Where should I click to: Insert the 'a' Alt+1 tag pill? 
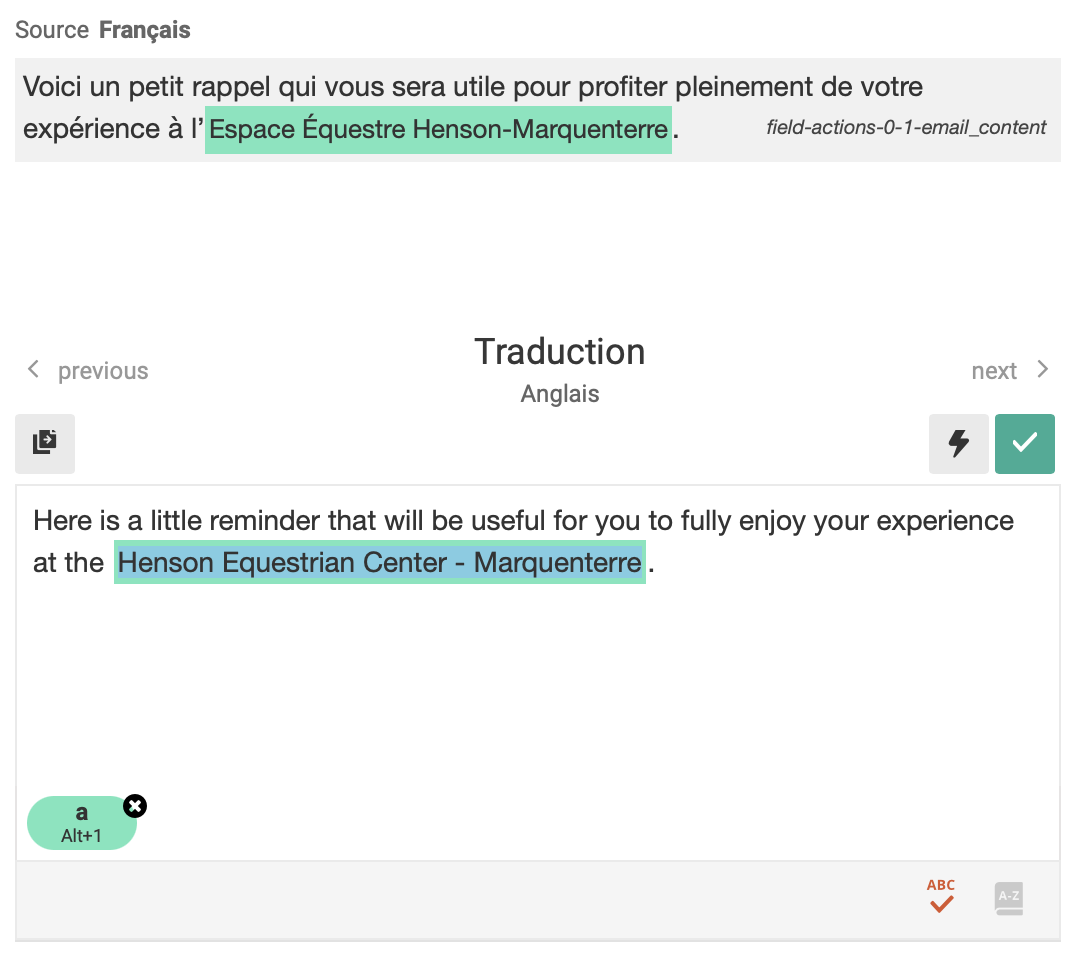82,823
